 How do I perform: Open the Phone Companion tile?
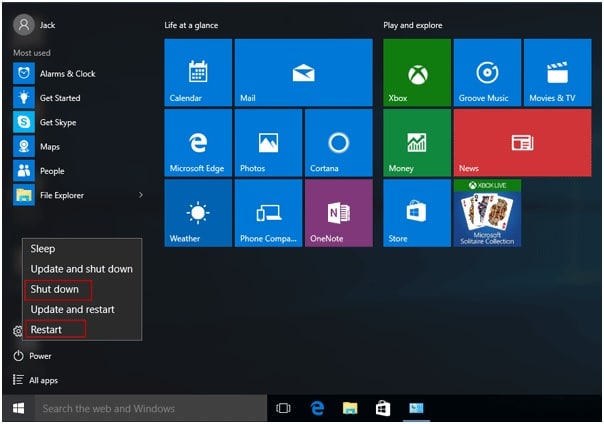[x=268, y=213]
